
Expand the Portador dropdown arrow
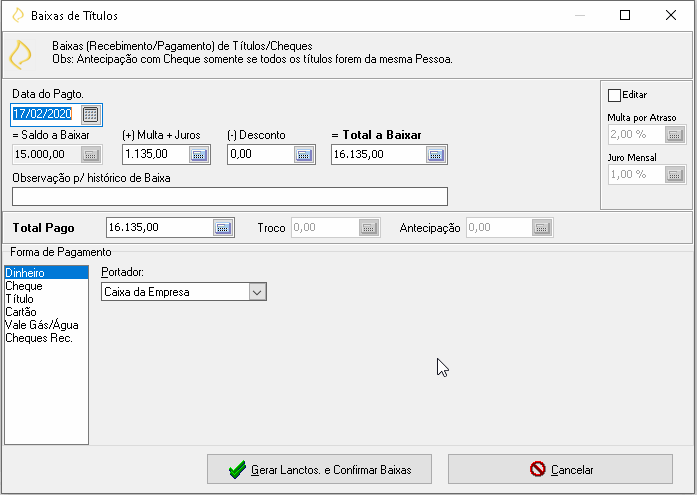pyautogui.click(x=257, y=292)
